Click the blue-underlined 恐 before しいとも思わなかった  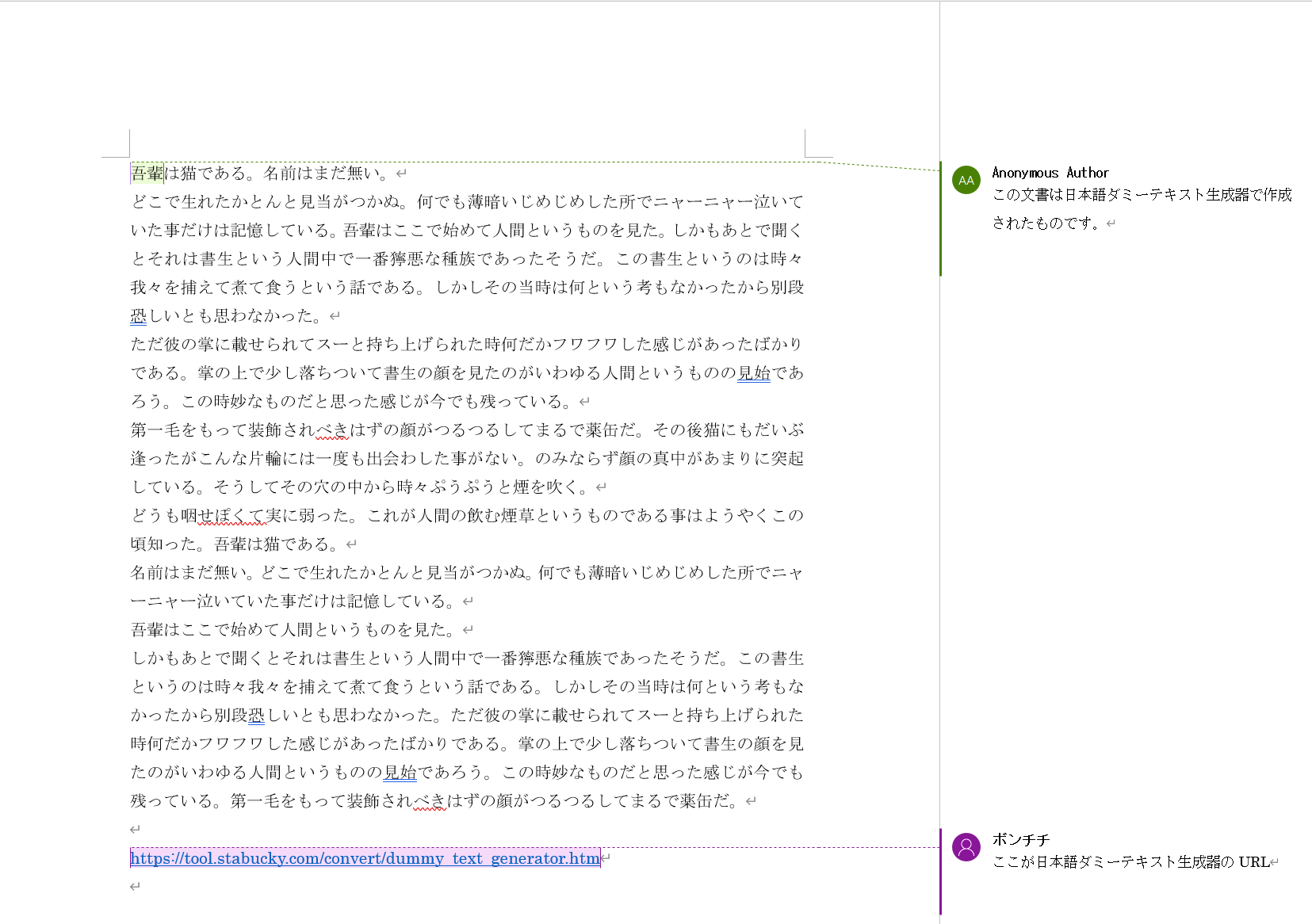click(139, 316)
